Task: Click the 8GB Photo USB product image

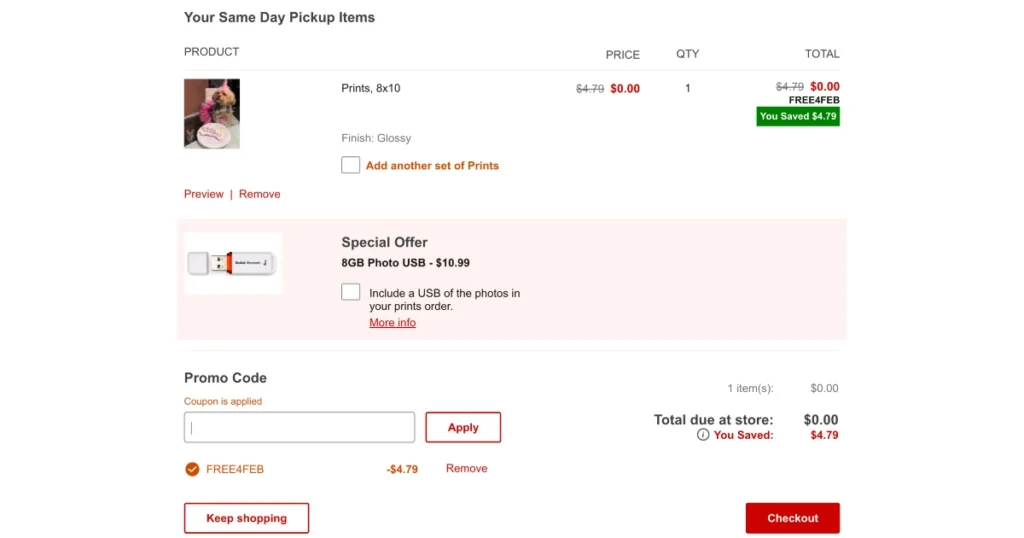Action: pos(233,264)
